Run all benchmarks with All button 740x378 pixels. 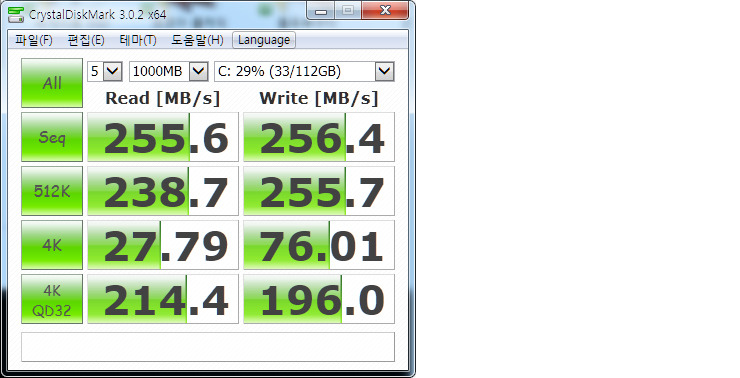pos(52,83)
